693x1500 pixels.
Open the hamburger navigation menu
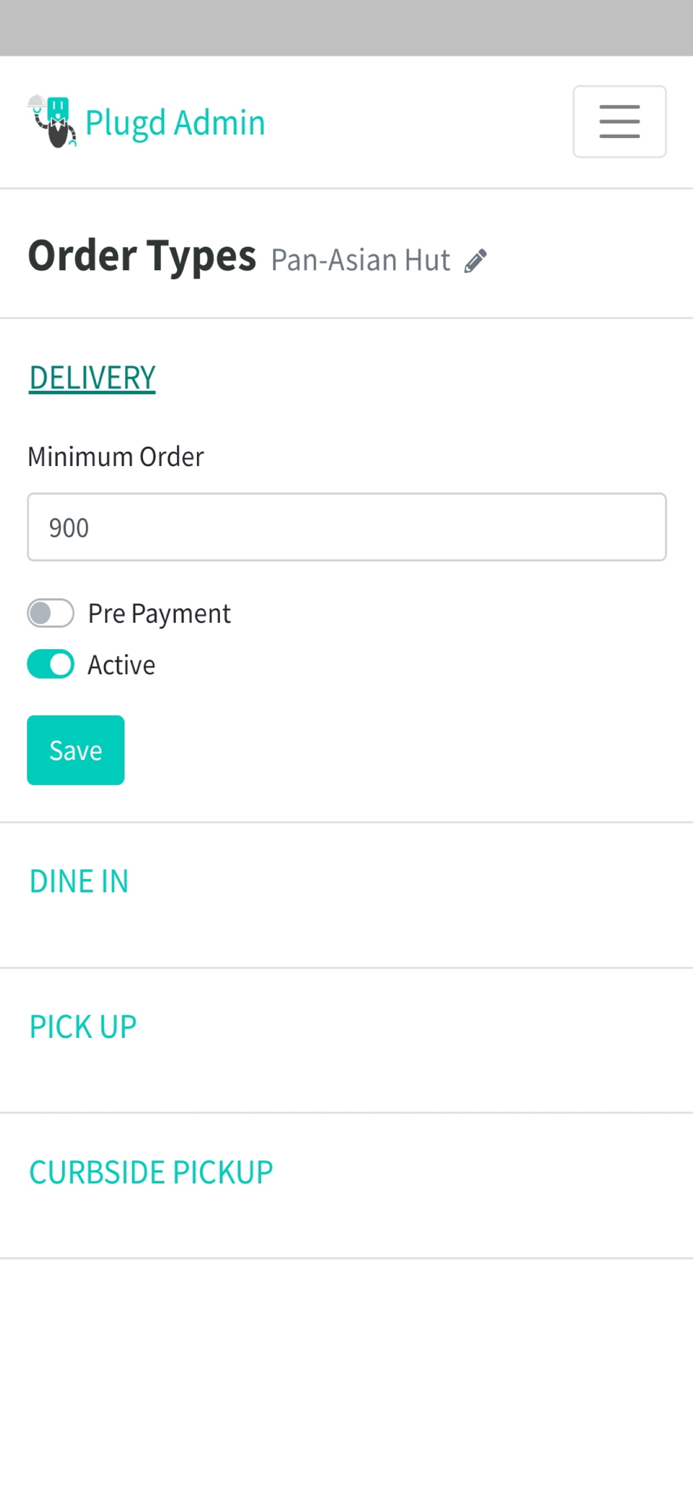pos(619,121)
